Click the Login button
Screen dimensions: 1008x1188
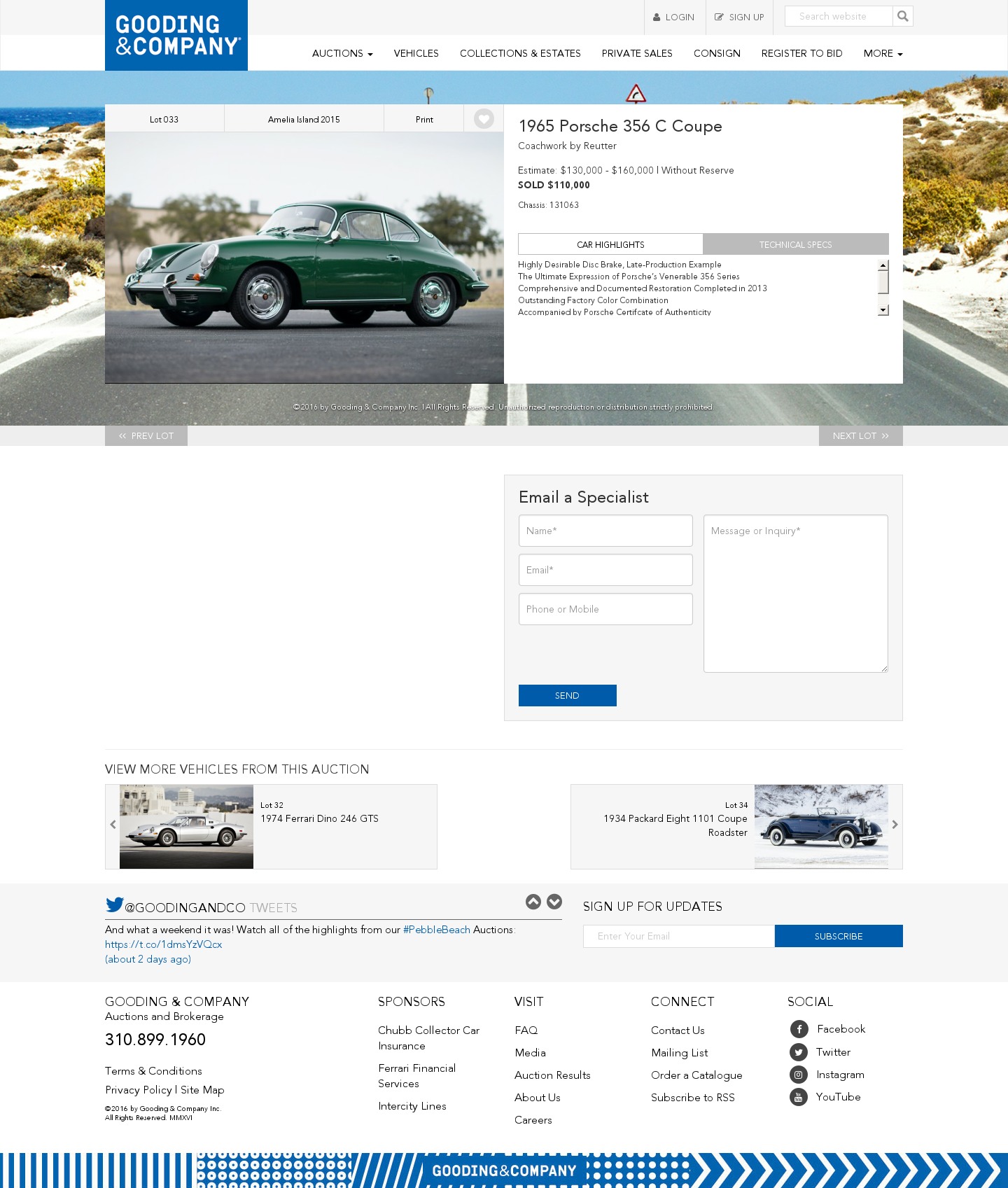(x=674, y=18)
